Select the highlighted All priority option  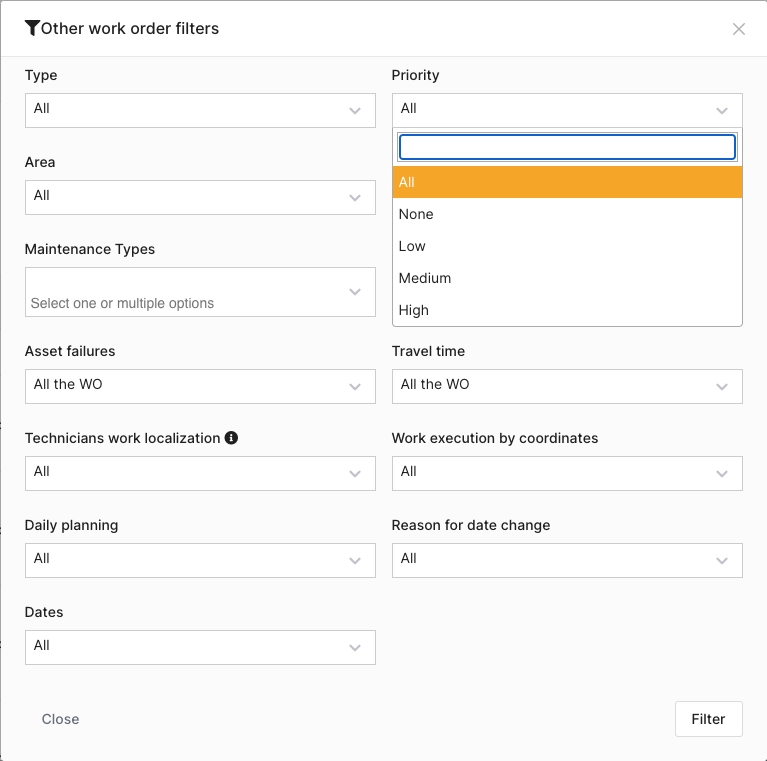point(567,182)
